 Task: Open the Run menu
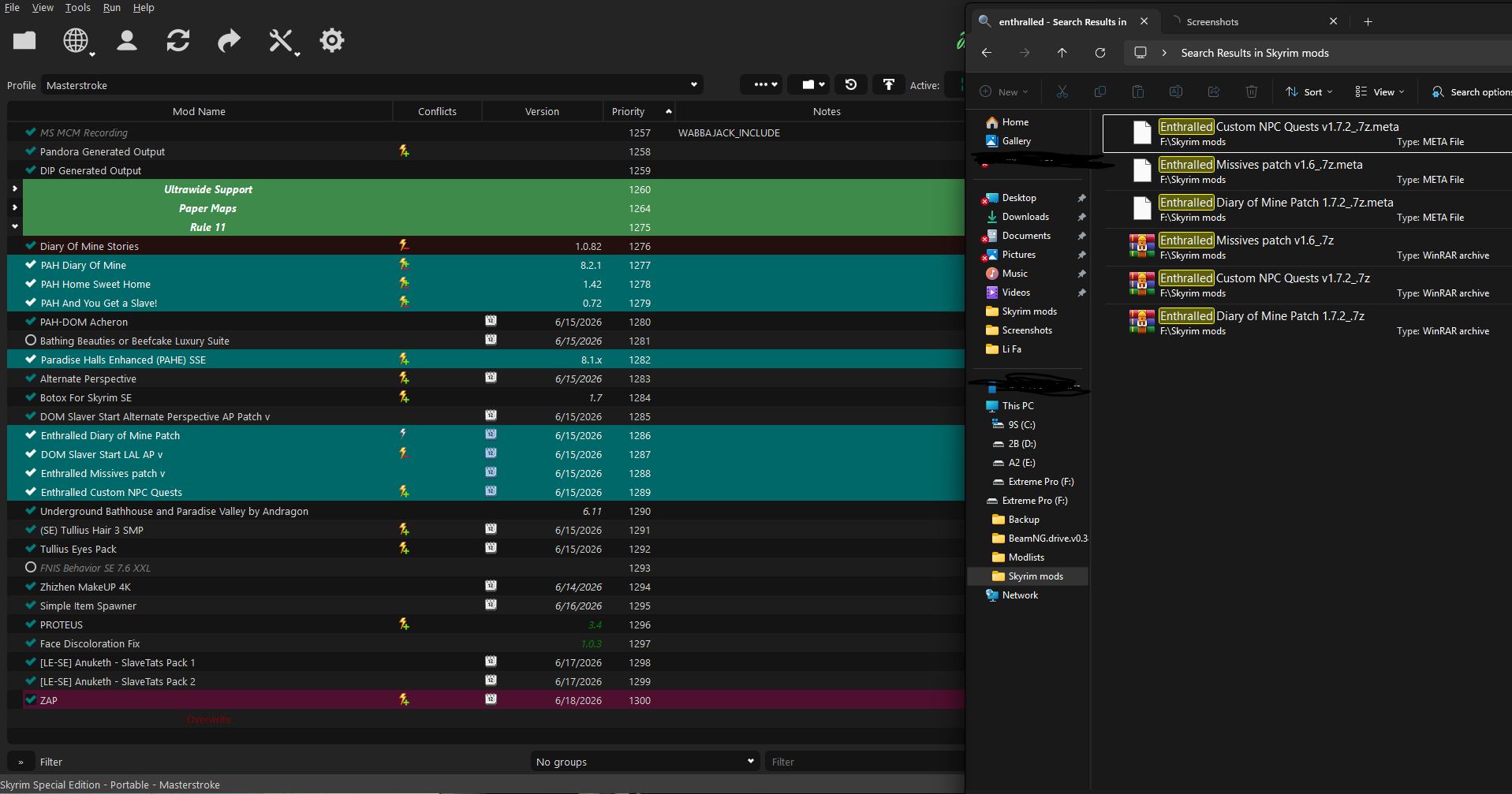pyautogui.click(x=112, y=8)
